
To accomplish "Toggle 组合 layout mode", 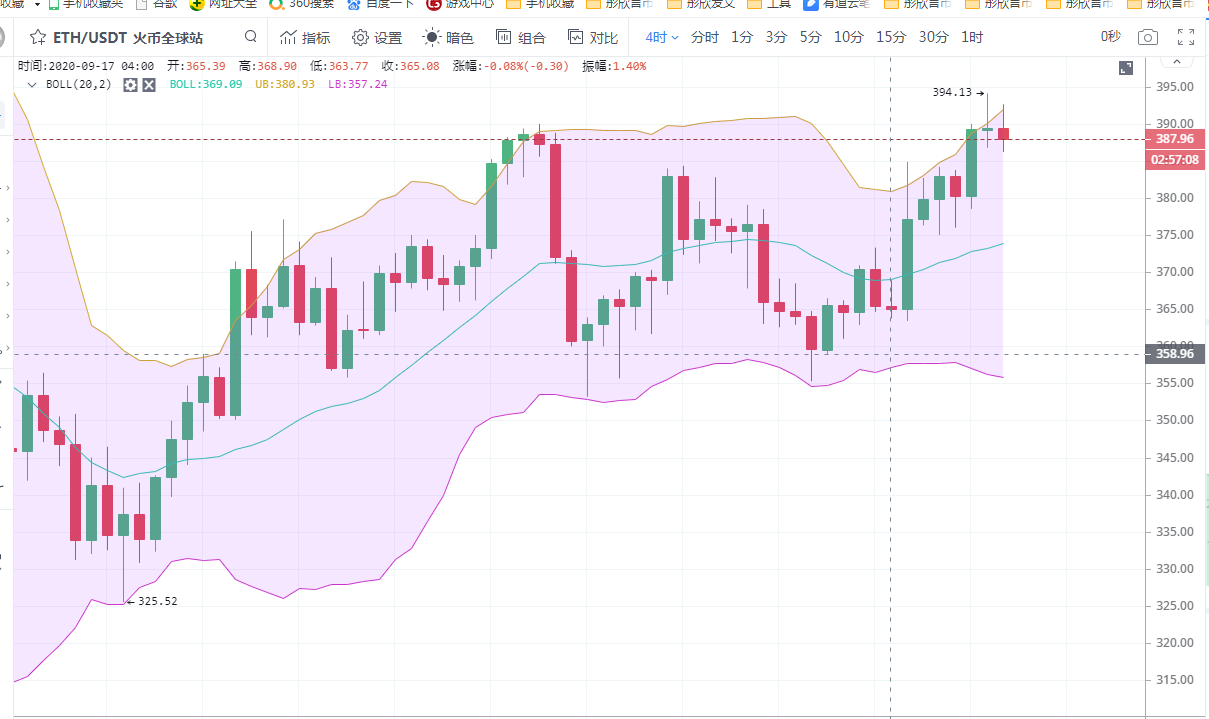I will pos(520,38).
